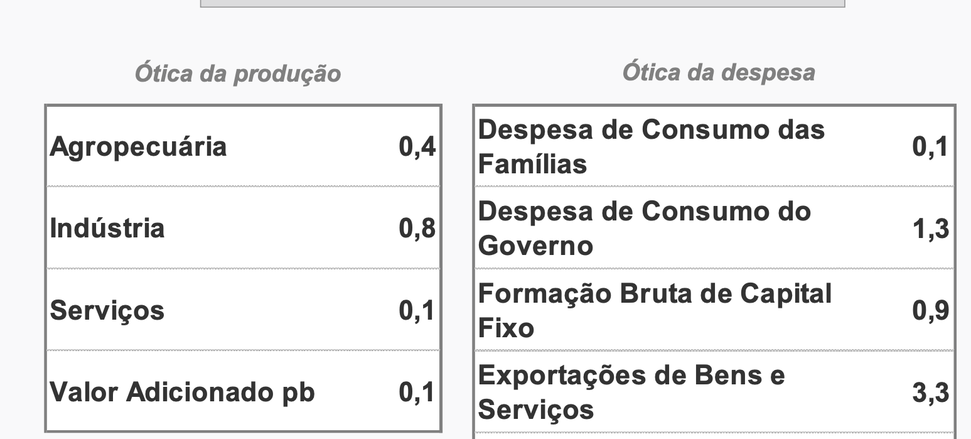Select Valor Adicionado pb row
This screenshot has width=971, height=439.
[182, 392]
